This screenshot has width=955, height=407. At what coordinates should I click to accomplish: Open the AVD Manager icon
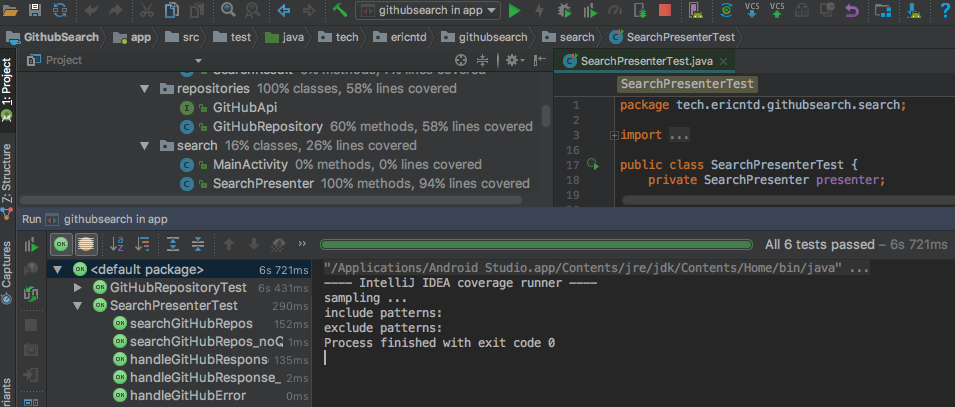[695, 10]
